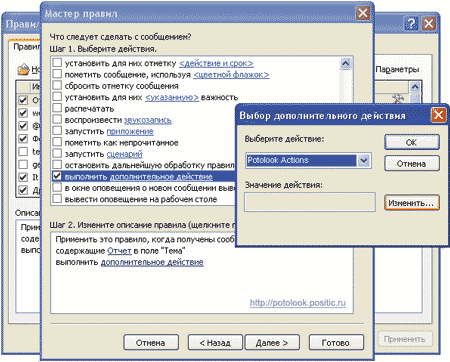Toggle first checked rule in Rules window list

pos(23,99)
